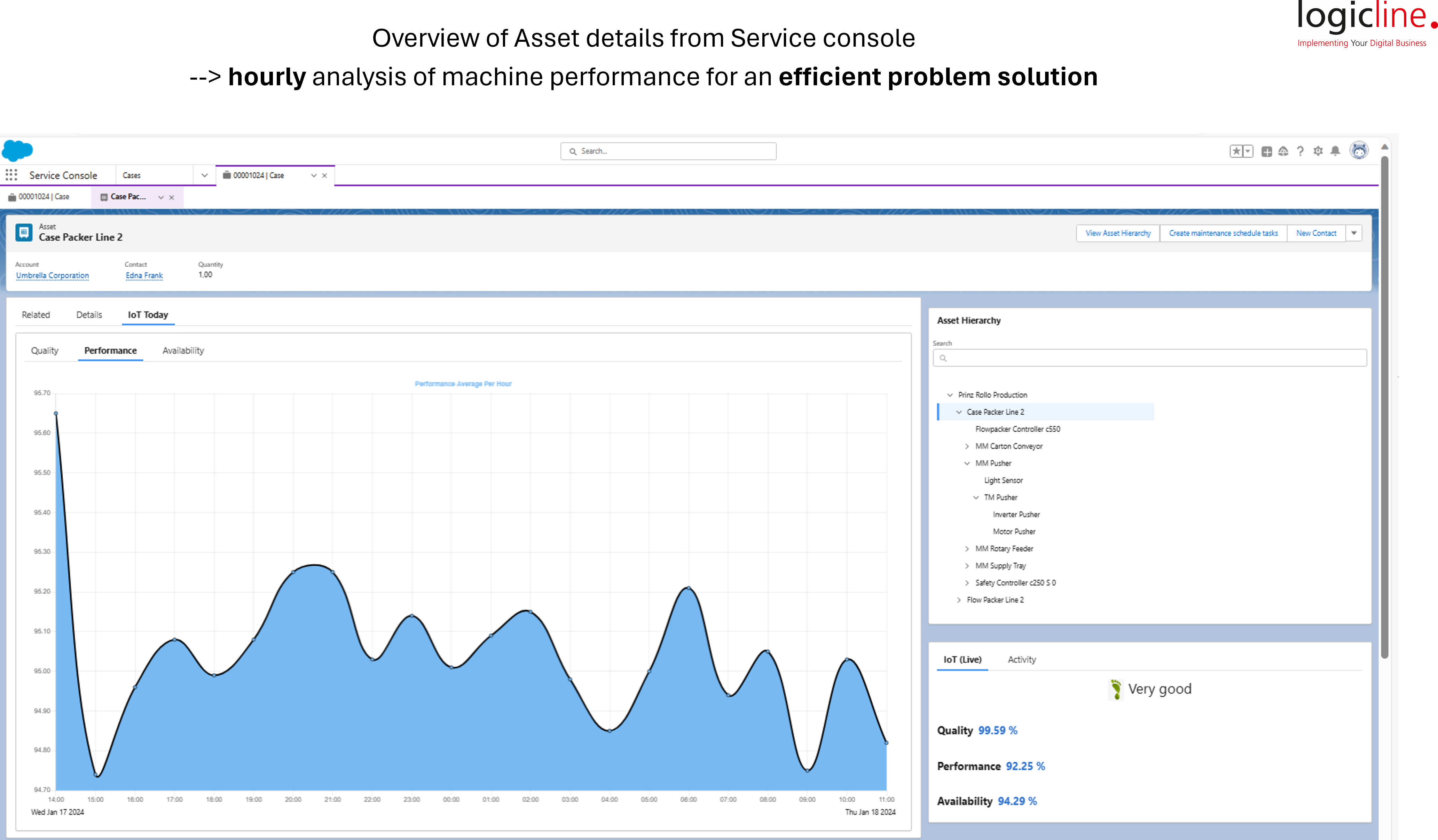Image resolution: width=1438 pixels, height=840 pixels.
Task: Open the App Launcher grid icon
Action: pyautogui.click(x=11, y=175)
